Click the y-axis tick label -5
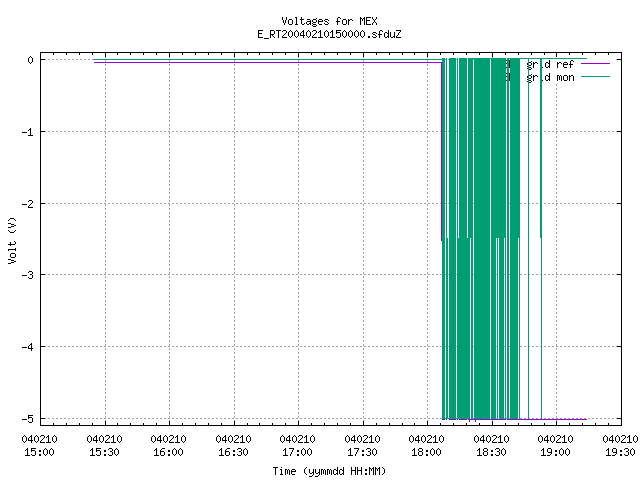 [27, 419]
